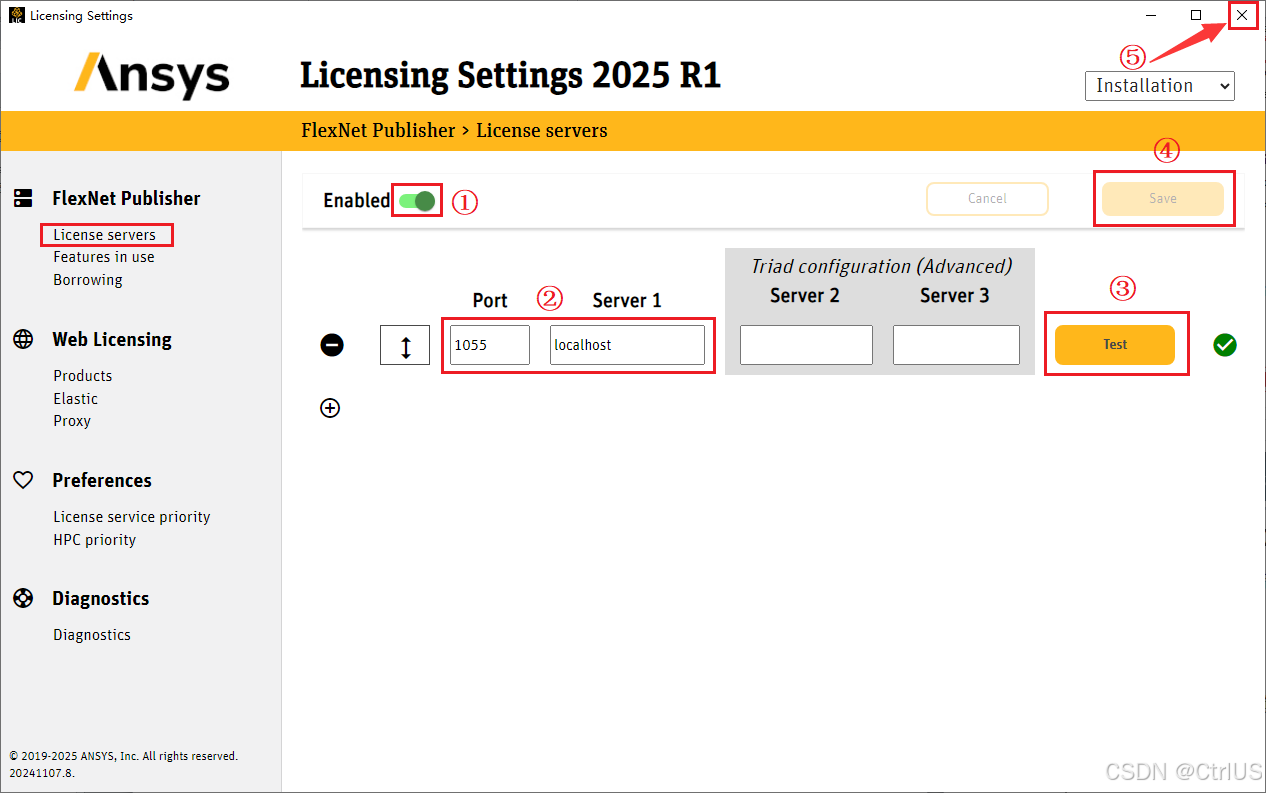Image resolution: width=1266 pixels, height=793 pixels.
Task: Click the Port field showing 1055
Action: [490, 345]
